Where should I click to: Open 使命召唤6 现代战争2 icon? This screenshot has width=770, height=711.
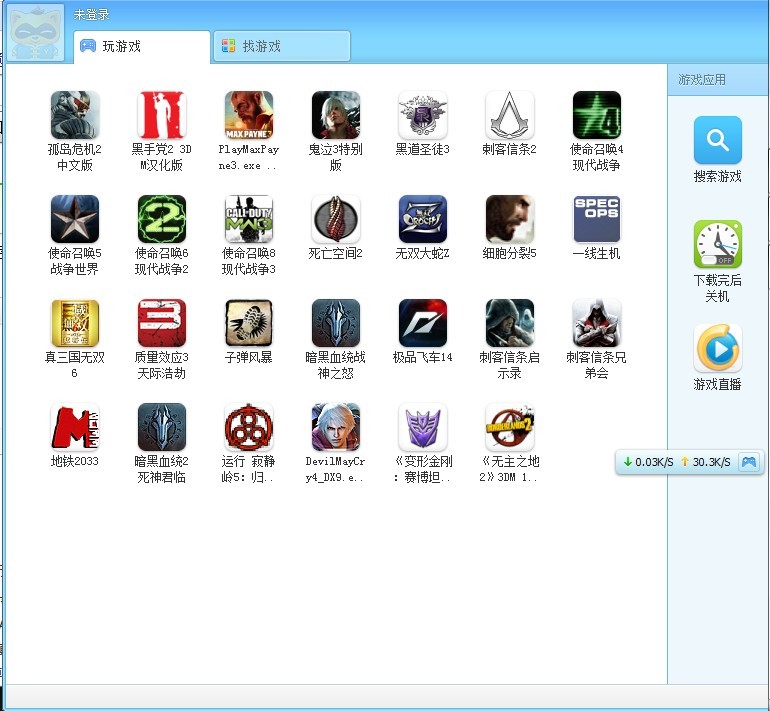(162, 219)
